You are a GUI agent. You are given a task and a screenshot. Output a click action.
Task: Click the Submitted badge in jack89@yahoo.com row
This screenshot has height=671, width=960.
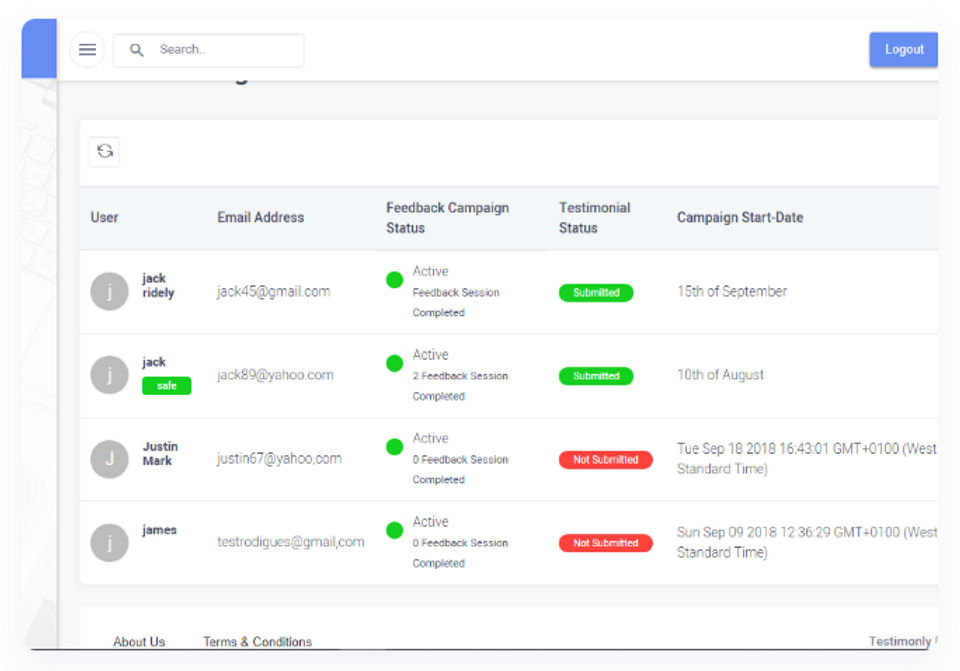[x=596, y=376]
